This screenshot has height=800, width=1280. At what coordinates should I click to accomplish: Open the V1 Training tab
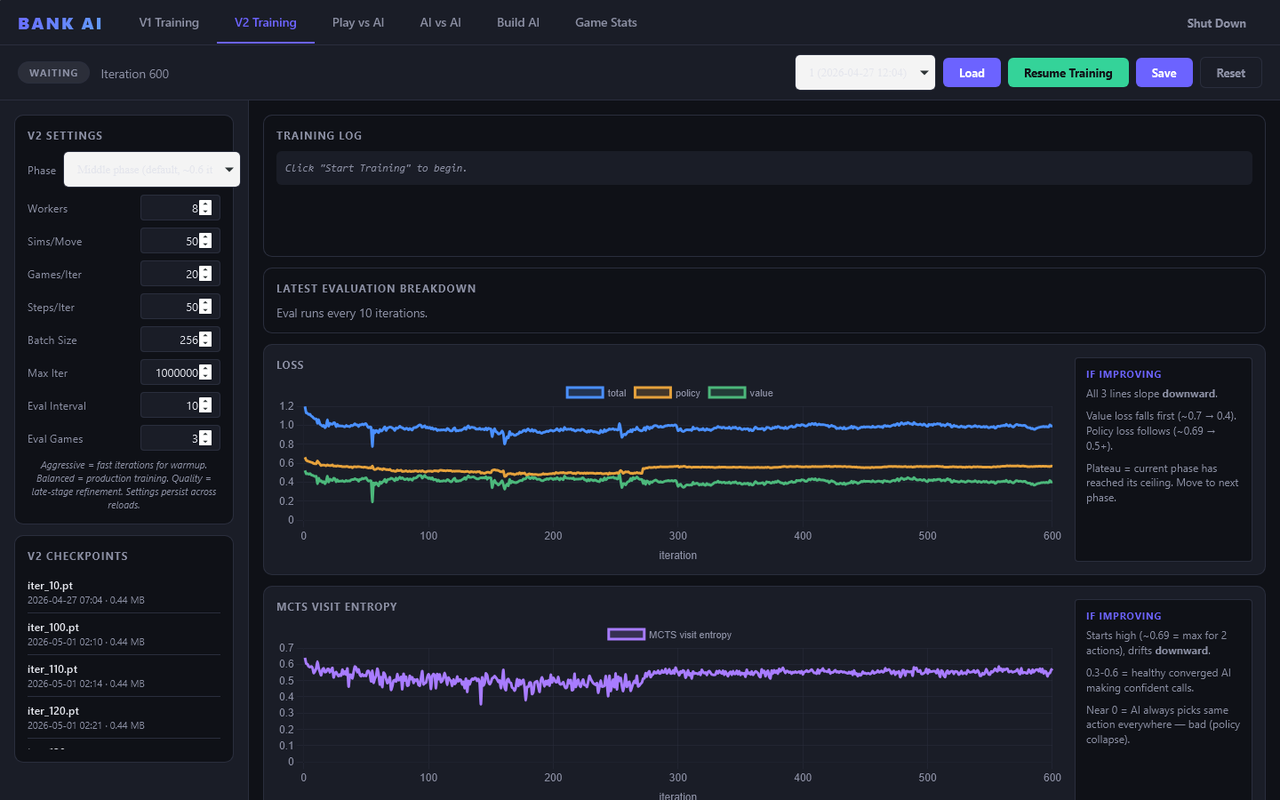click(x=169, y=22)
